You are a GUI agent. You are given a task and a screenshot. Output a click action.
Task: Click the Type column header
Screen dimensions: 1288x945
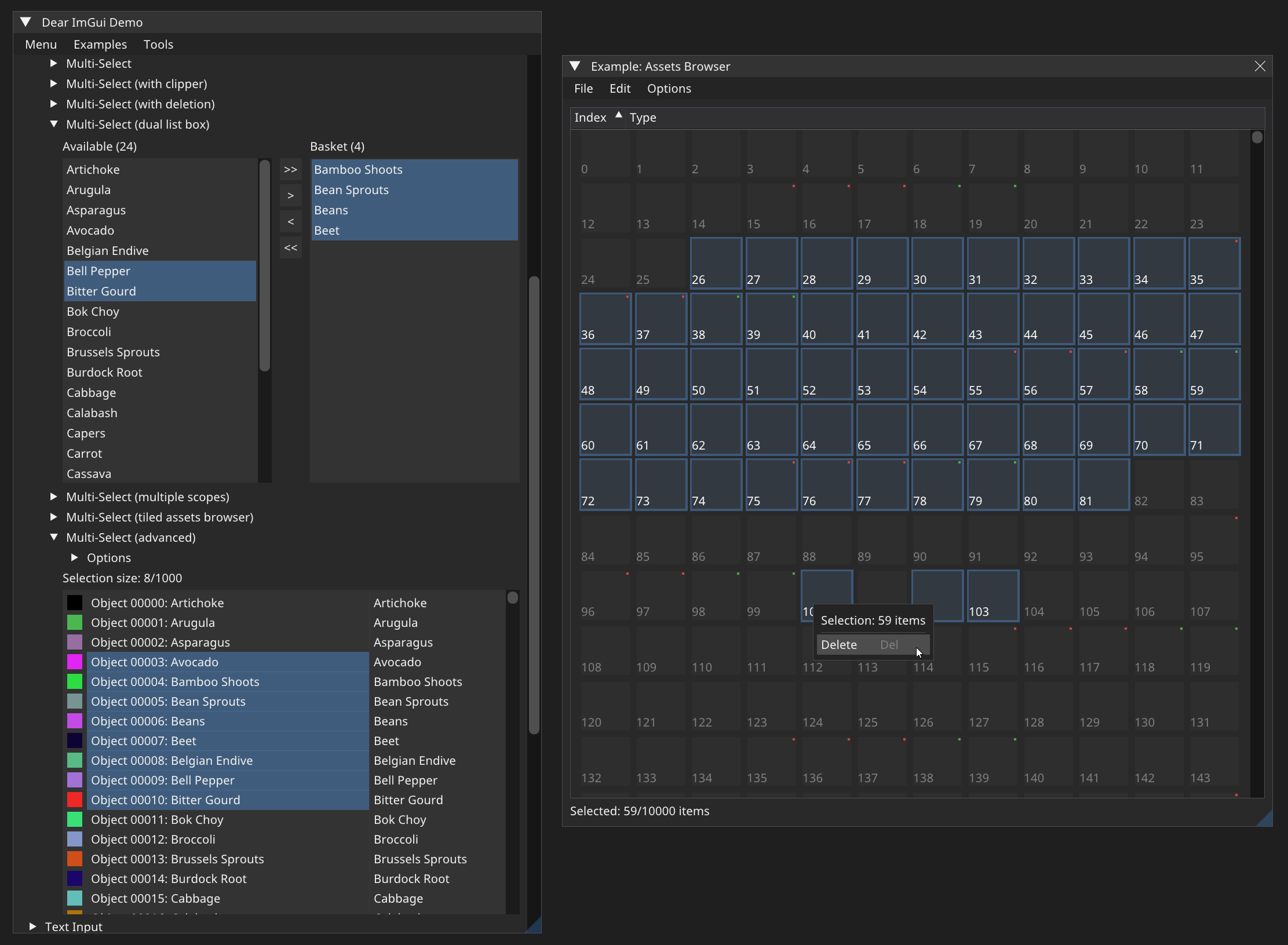pyautogui.click(x=643, y=118)
